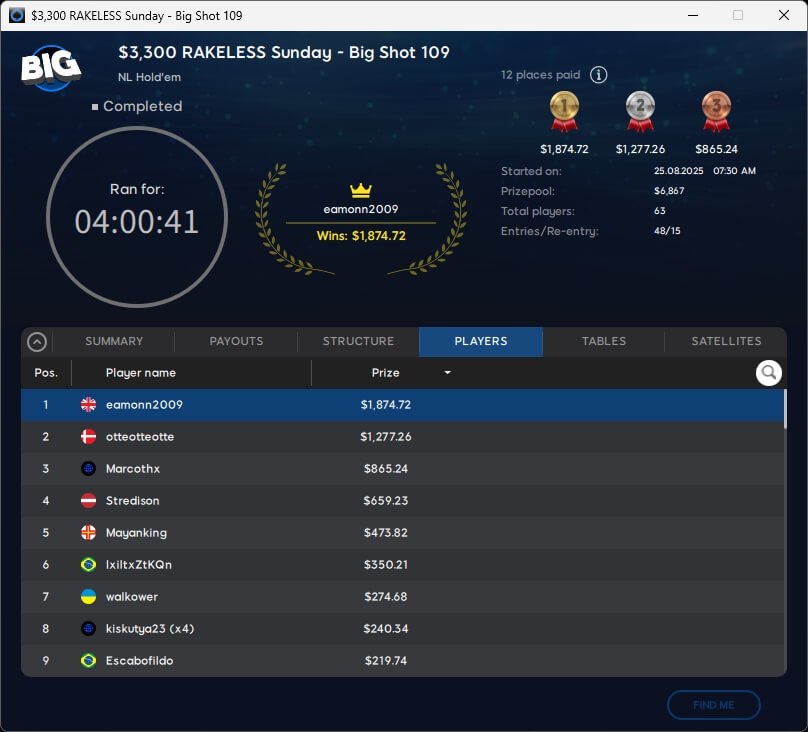Image resolution: width=808 pixels, height=732 pixels.
Task: Click the silver second place medal
Action: tap(640, 111)
